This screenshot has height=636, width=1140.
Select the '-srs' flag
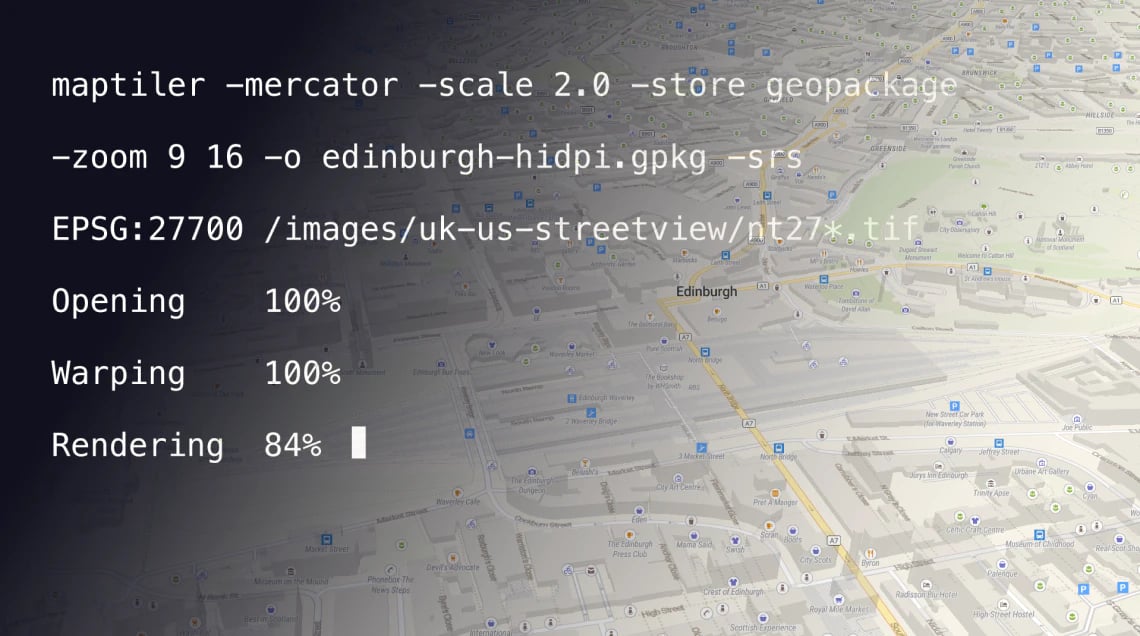[x=764, y=157]
